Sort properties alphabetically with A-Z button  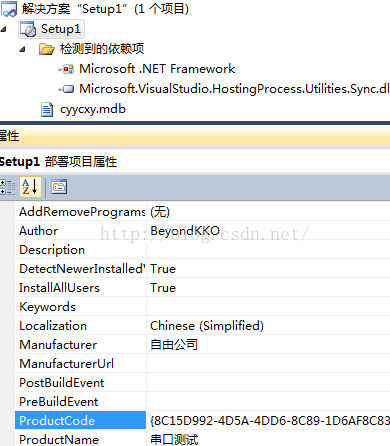[x=30, y=187]
